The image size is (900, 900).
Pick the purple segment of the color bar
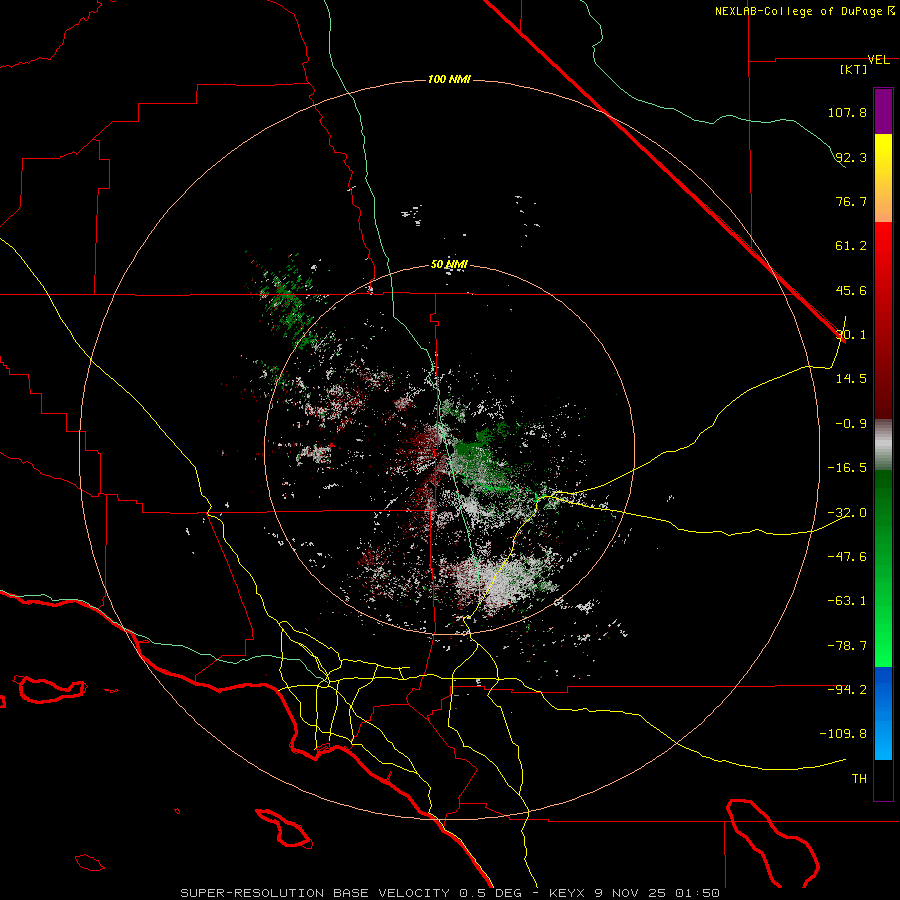point(883,111)
